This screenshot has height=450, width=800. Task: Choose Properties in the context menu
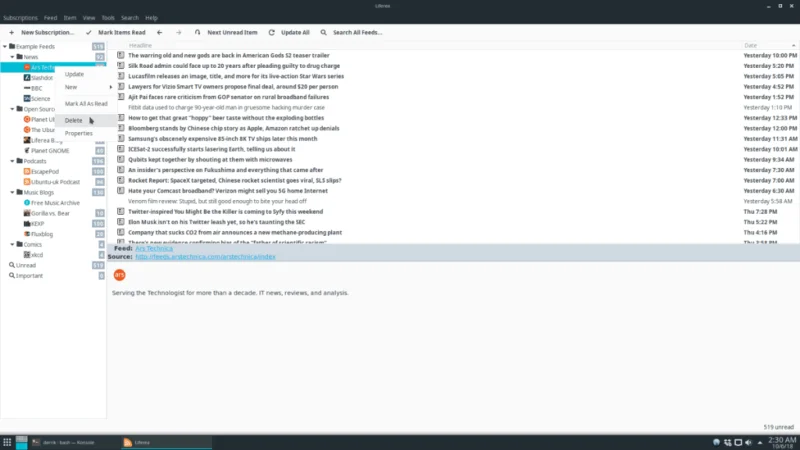86,133
